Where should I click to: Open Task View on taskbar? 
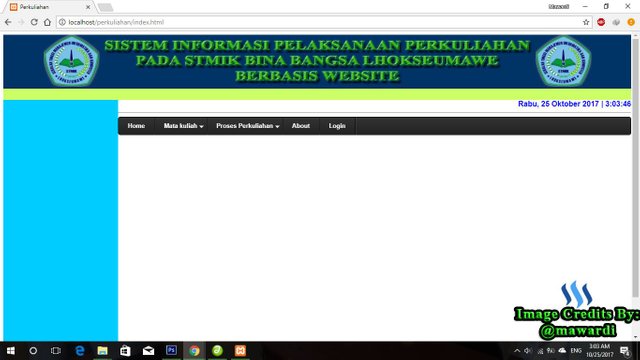coord(56,351)
